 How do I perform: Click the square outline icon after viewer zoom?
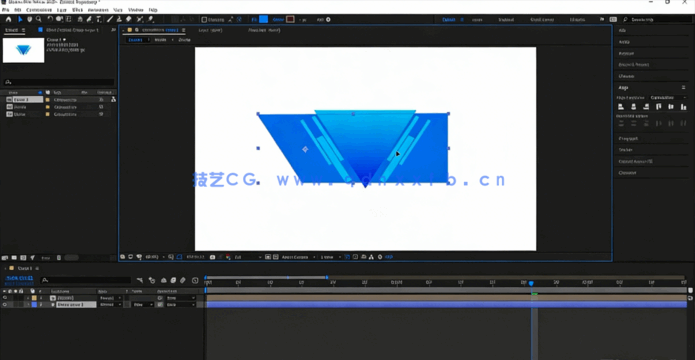click(171, 257)
